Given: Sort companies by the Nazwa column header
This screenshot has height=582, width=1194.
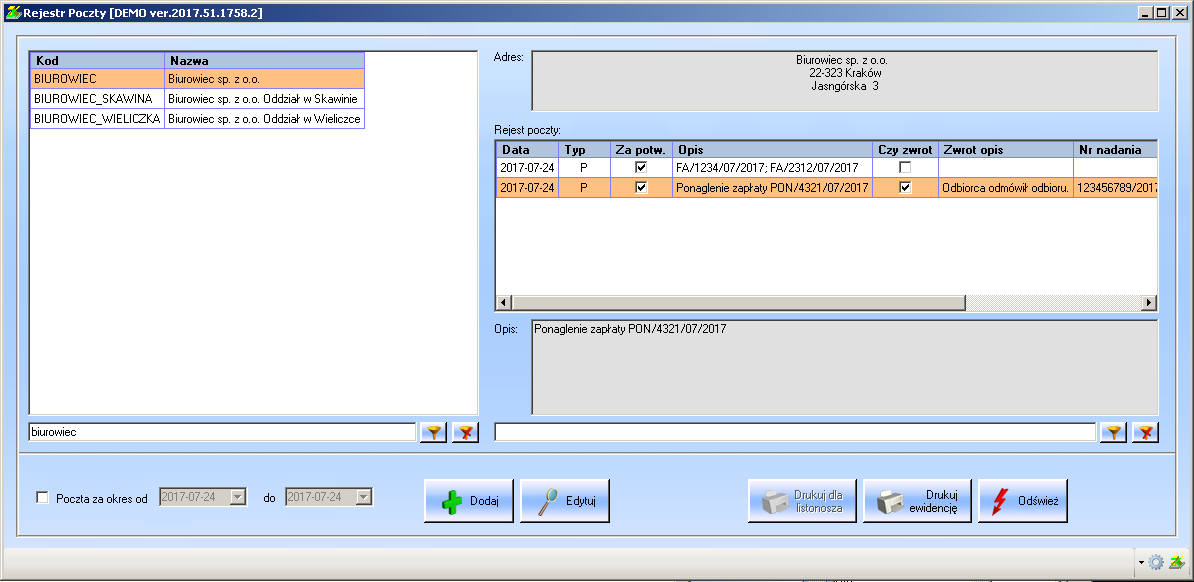Looking at the screenshot, I should [x=265, y=60].
